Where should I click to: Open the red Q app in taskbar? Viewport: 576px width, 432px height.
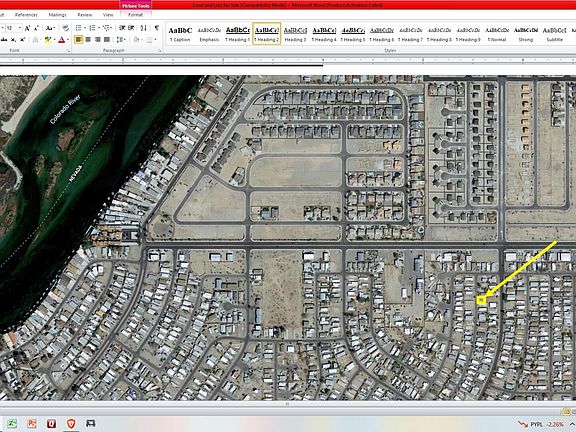[52, 423]
